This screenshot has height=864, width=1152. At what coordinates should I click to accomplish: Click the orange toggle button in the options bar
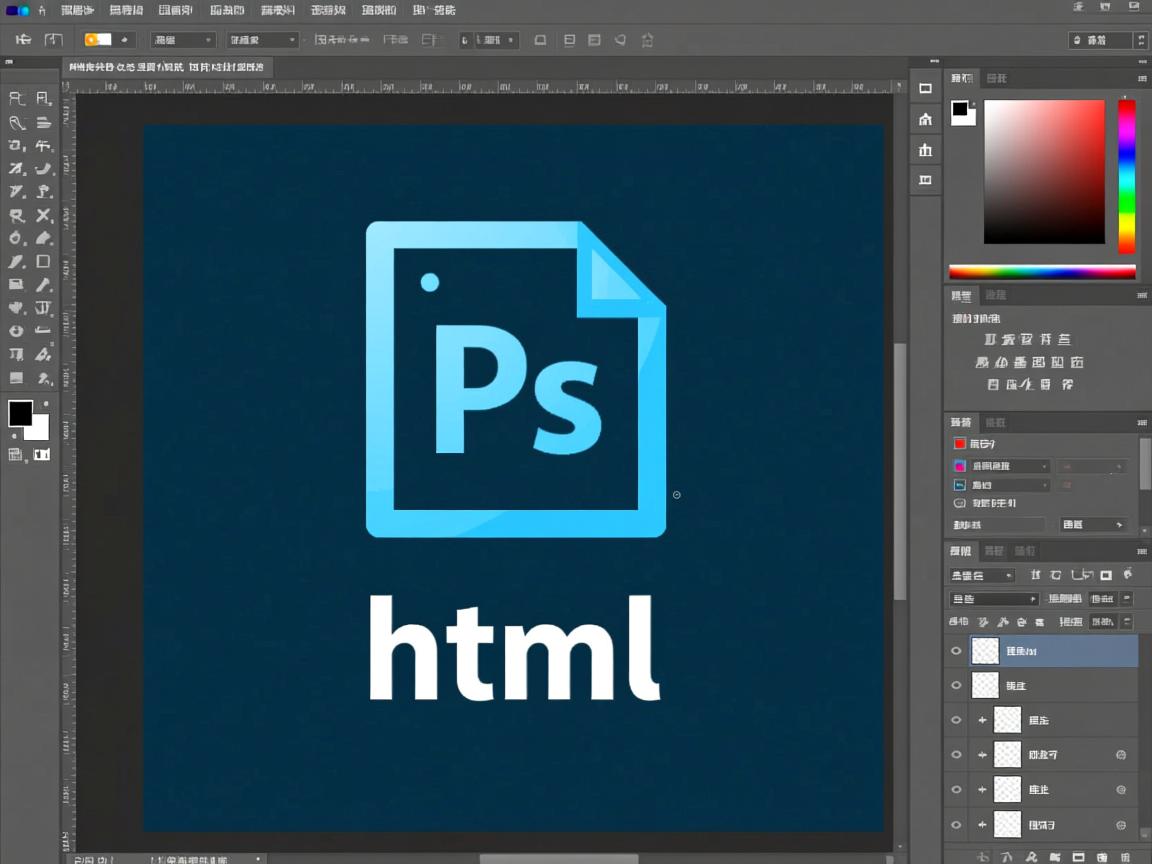tap(98, 40)
